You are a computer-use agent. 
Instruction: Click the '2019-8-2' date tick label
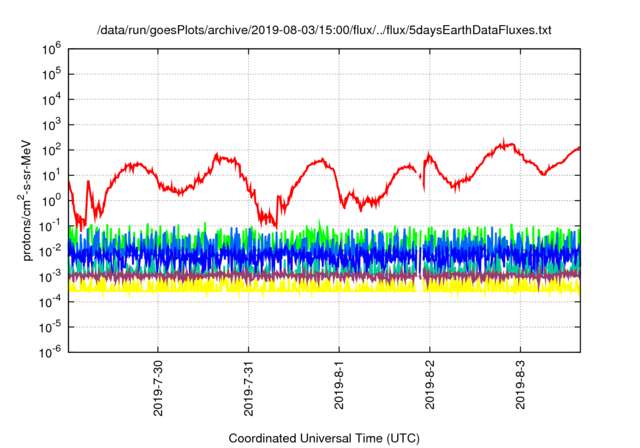430,384
